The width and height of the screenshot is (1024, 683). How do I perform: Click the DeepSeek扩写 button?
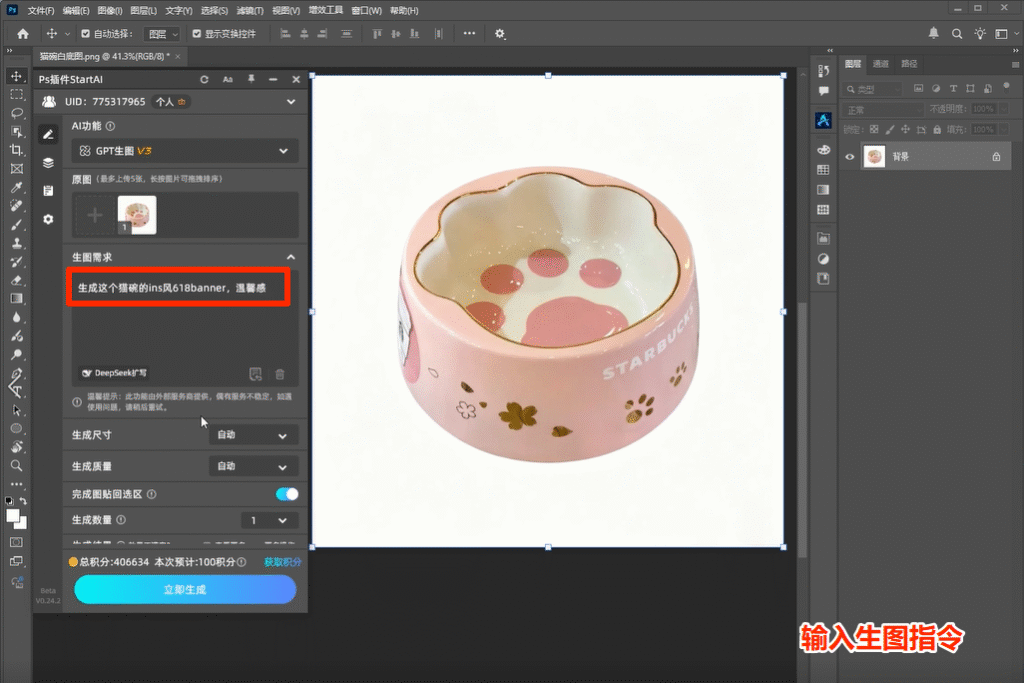tap(114, 373)
